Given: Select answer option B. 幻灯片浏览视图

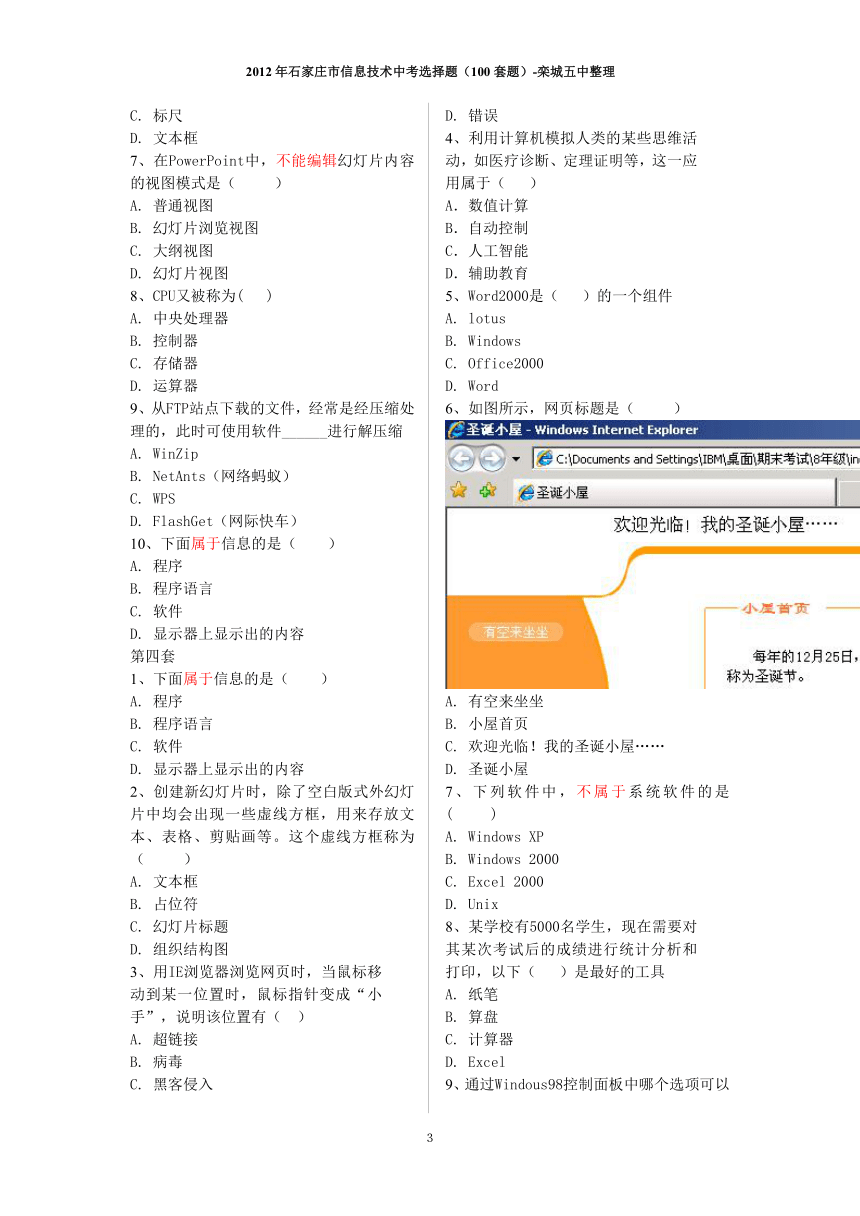Looking at the screenshot, I should [x=194, y=228].
